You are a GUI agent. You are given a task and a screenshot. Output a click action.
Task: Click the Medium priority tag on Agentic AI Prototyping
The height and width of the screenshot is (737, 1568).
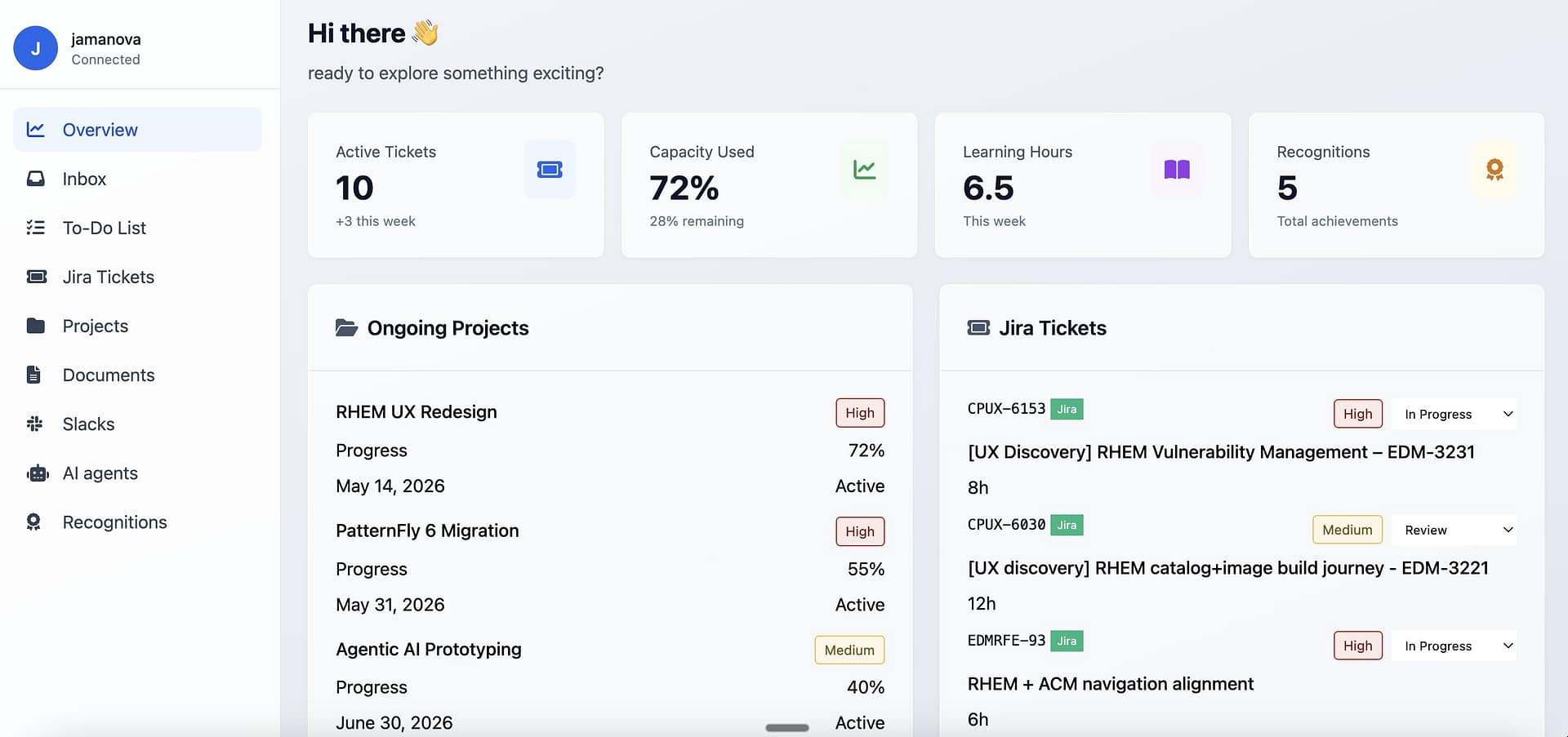coord(849,650)
